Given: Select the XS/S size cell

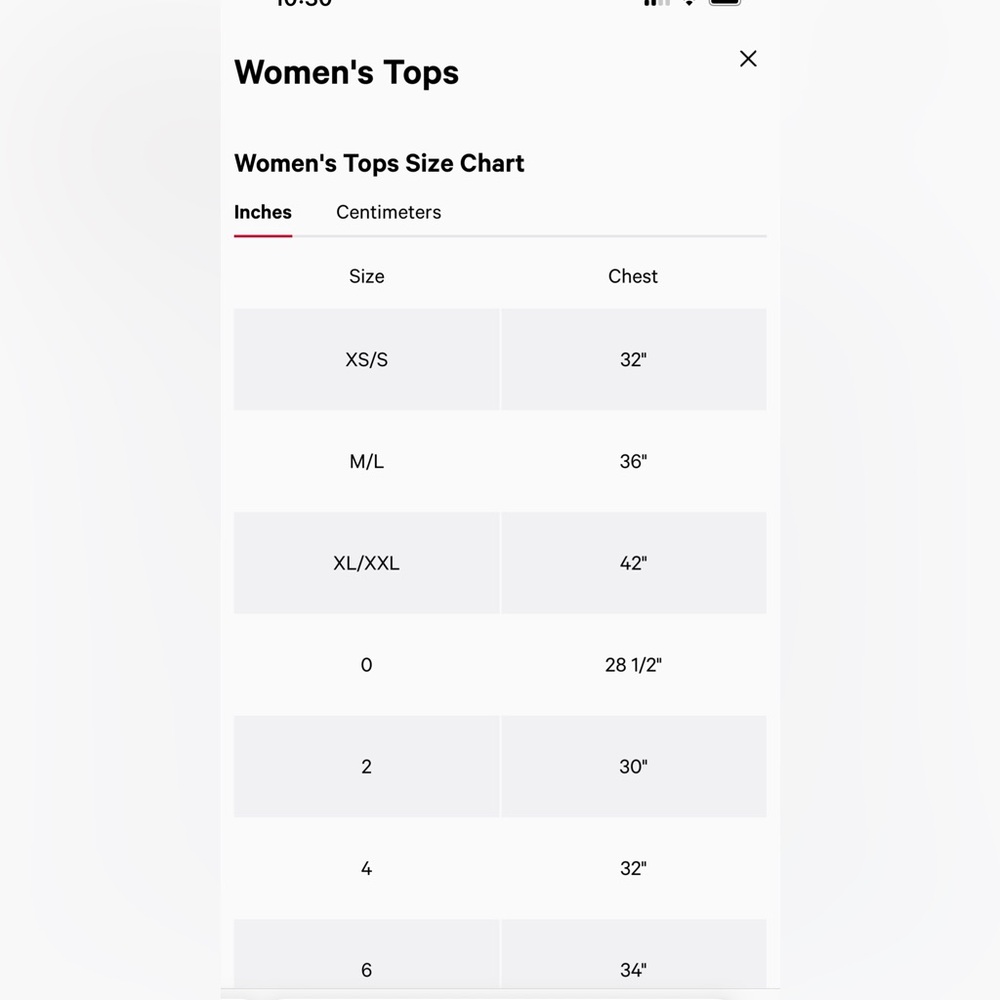Looking at the screenshot, I should (x=366, y=359).
